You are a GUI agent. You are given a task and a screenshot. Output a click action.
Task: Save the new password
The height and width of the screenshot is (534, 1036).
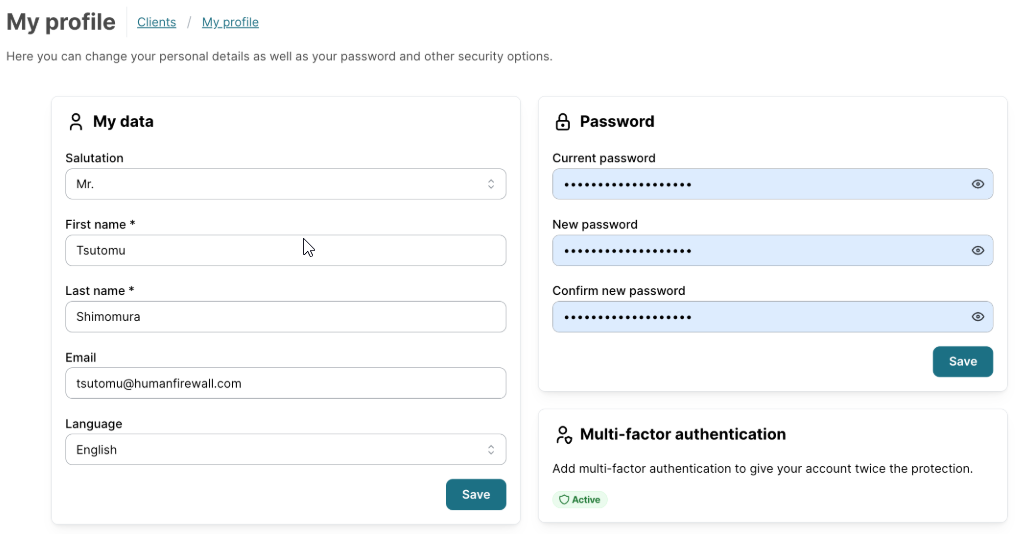(962, 362)
